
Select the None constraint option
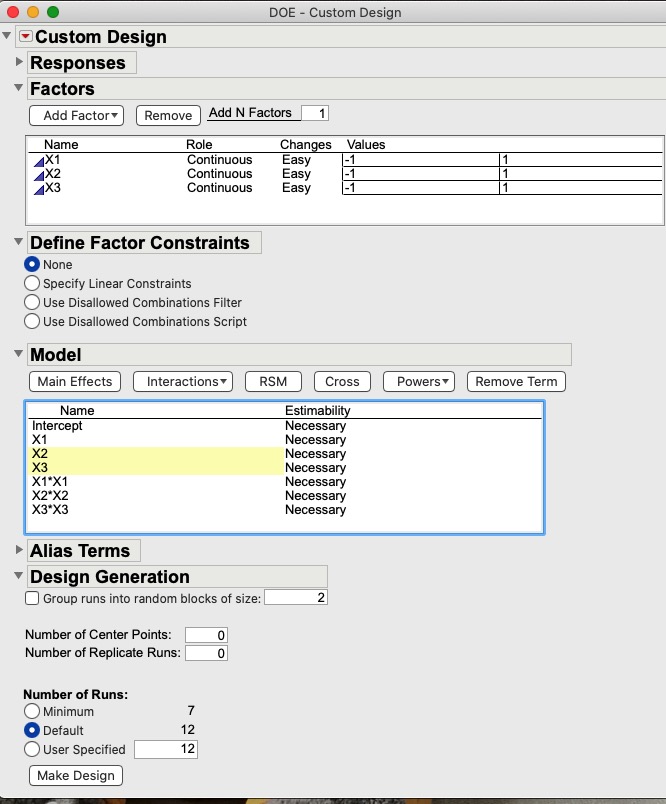[31, 264]
